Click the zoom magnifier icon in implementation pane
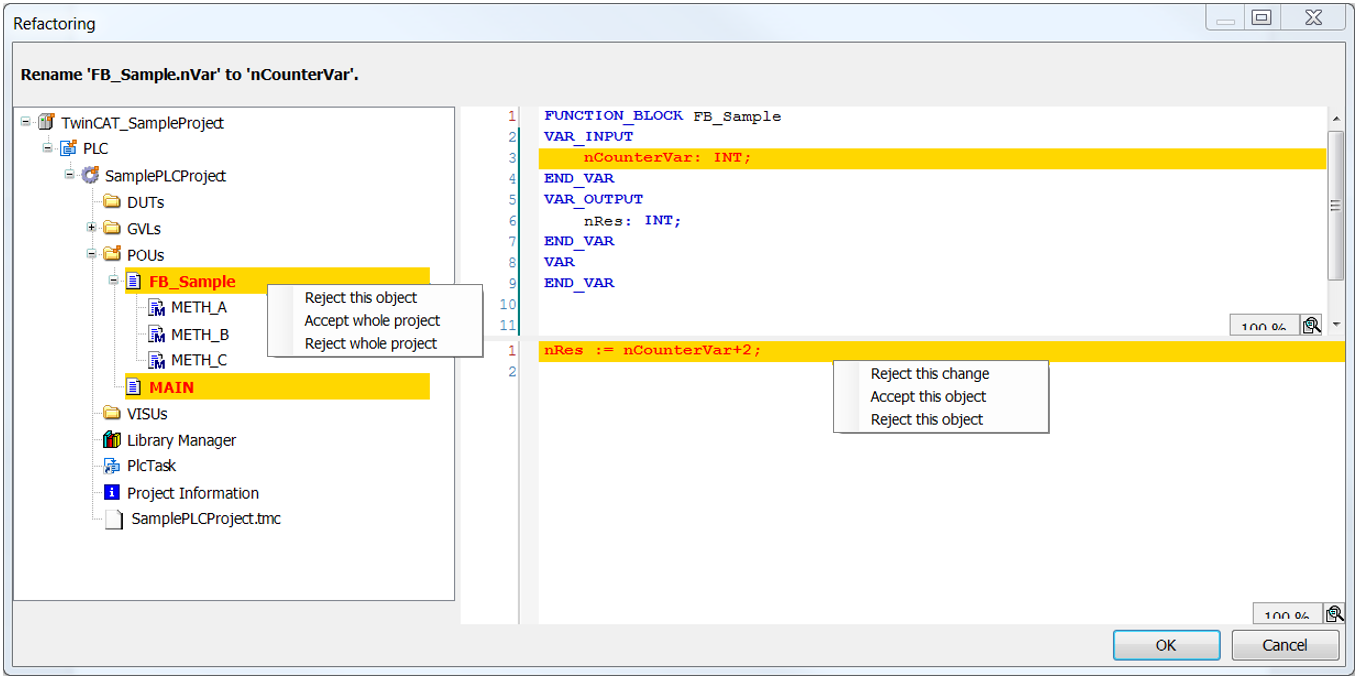The width and height of the screenshot is (1360, 680). click(x=1334, y=614)
